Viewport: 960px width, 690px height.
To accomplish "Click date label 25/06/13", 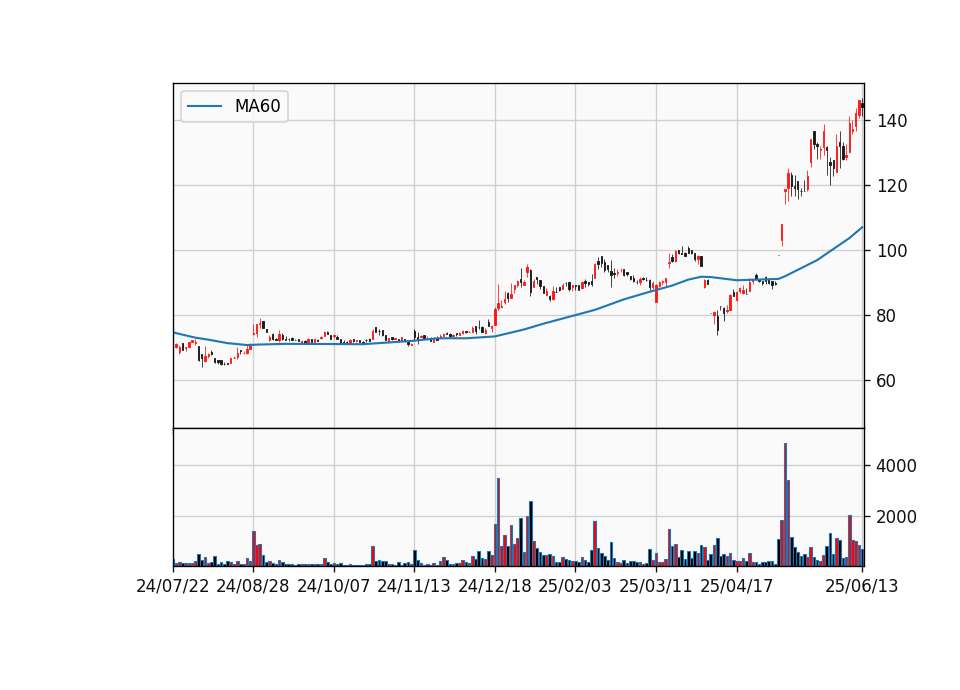I will [x=861, y=586].
